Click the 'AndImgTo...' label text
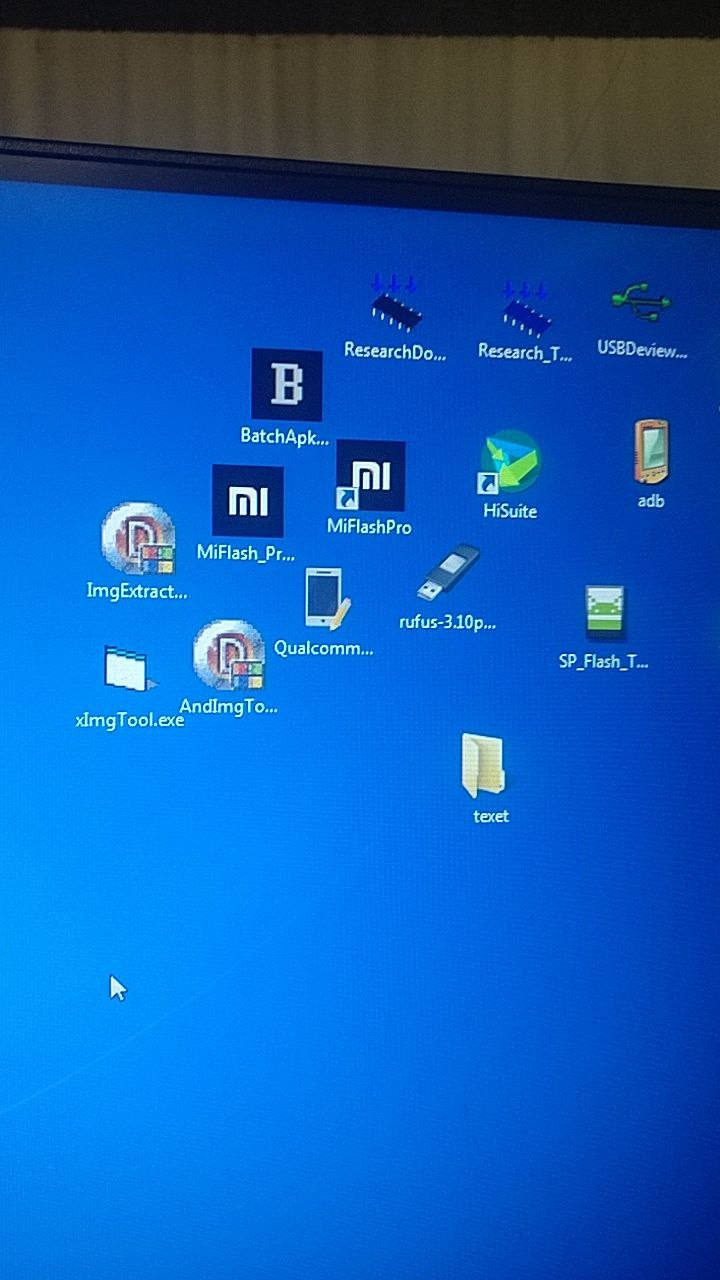The image size is (720, 1280). pos(229,706)
